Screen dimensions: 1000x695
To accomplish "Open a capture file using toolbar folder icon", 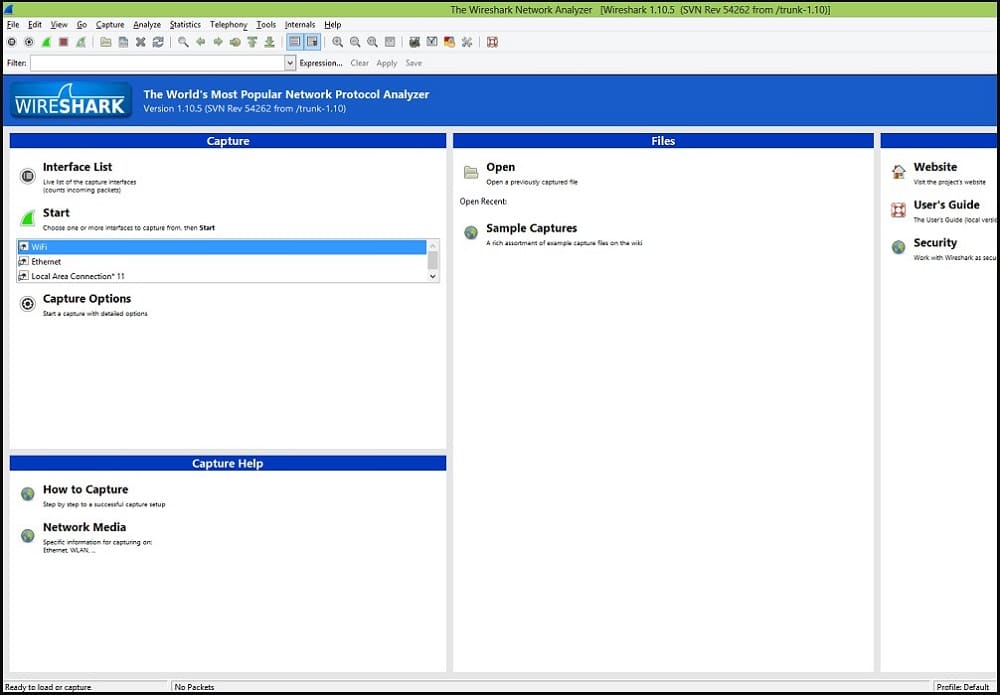I will point(106,42).
